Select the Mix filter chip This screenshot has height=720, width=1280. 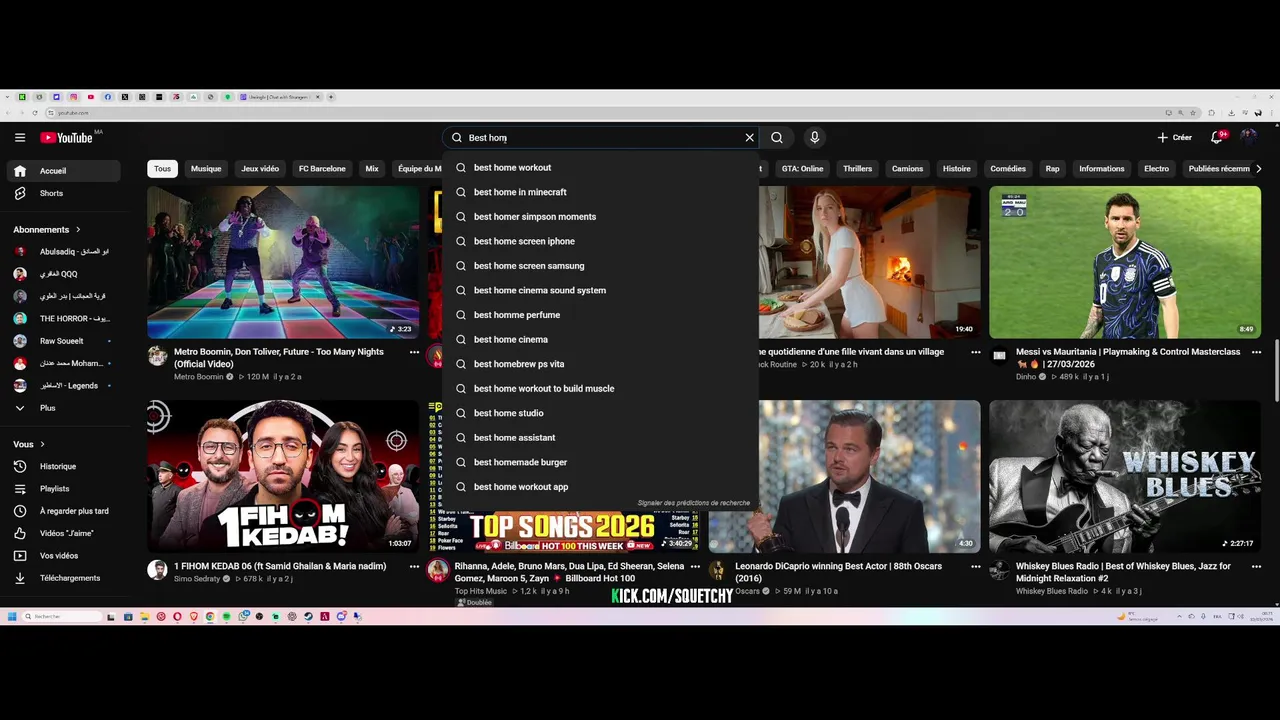pos(372,169)
